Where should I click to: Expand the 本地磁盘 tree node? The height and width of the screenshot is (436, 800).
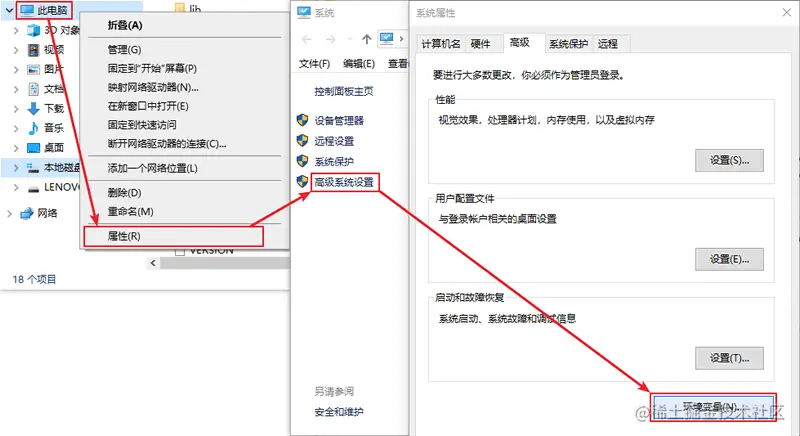tap(16, 167)
